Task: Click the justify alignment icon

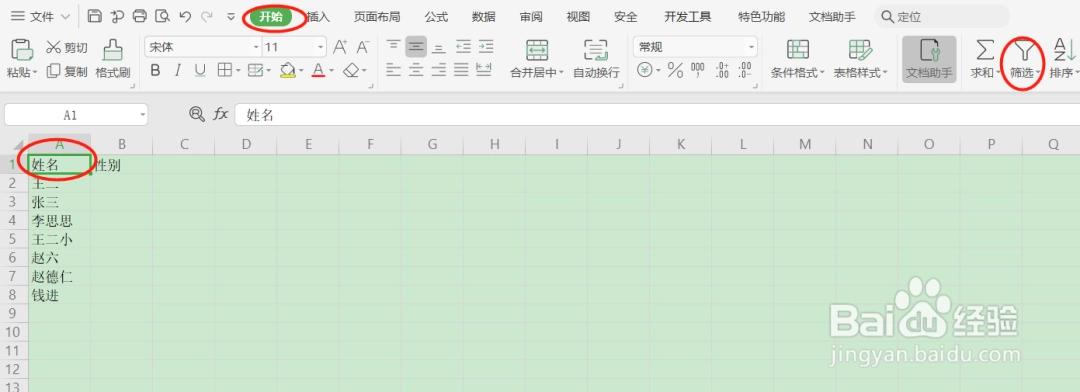Action: point(461,70)
